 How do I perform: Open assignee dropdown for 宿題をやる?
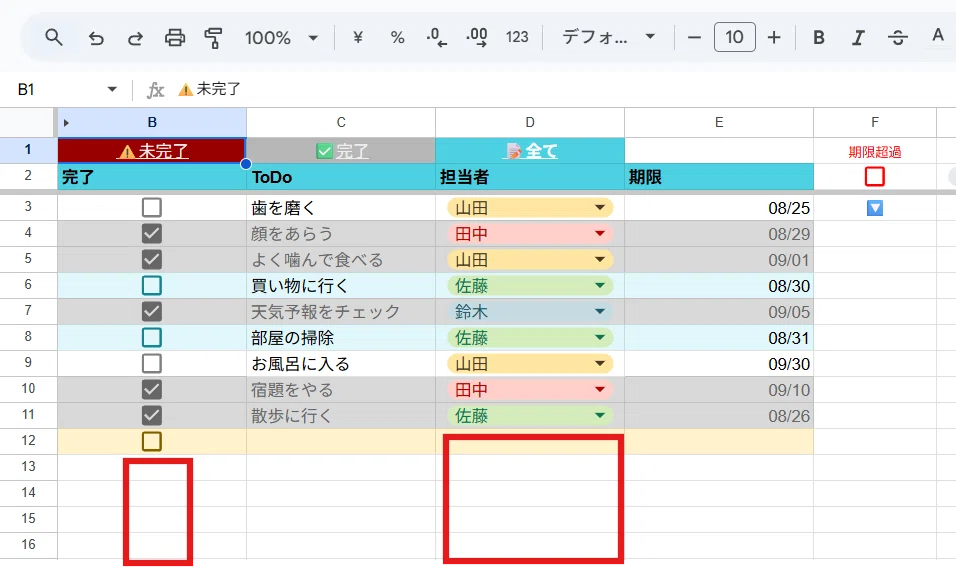point(600,390)
